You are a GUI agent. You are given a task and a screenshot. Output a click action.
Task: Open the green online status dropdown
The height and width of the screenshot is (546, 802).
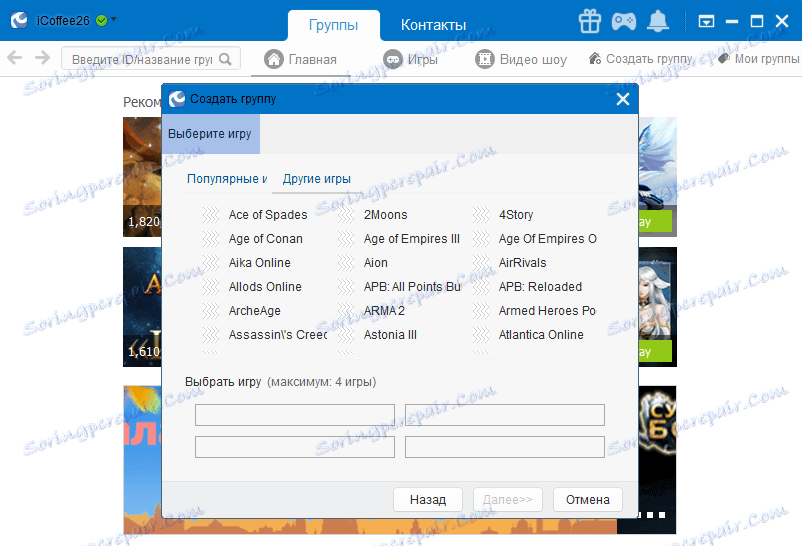(x=106, y=20)
